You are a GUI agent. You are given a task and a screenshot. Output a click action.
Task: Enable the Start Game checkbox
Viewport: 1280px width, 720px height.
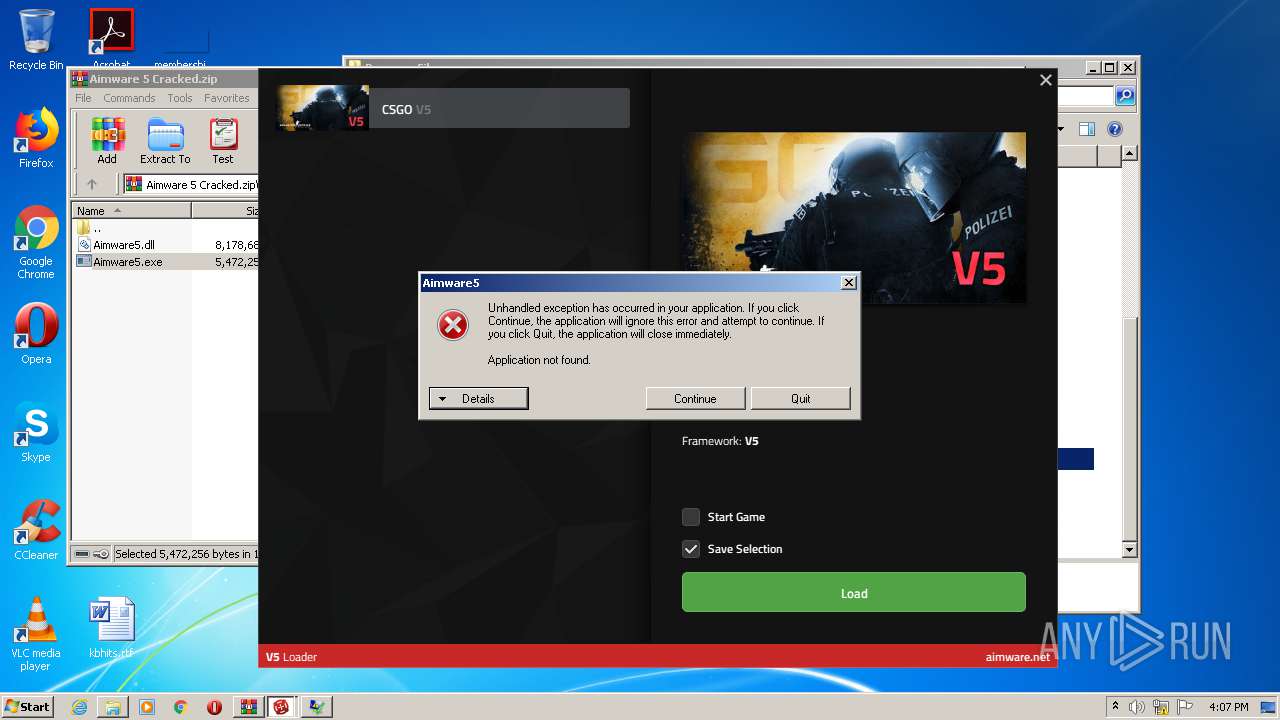pyautogui.click(x=691, y=517)
